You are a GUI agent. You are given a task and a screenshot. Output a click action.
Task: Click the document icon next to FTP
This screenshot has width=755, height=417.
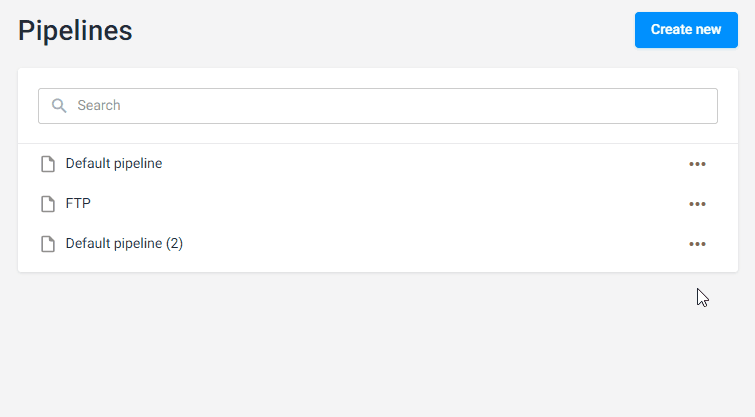pos(48,204)
